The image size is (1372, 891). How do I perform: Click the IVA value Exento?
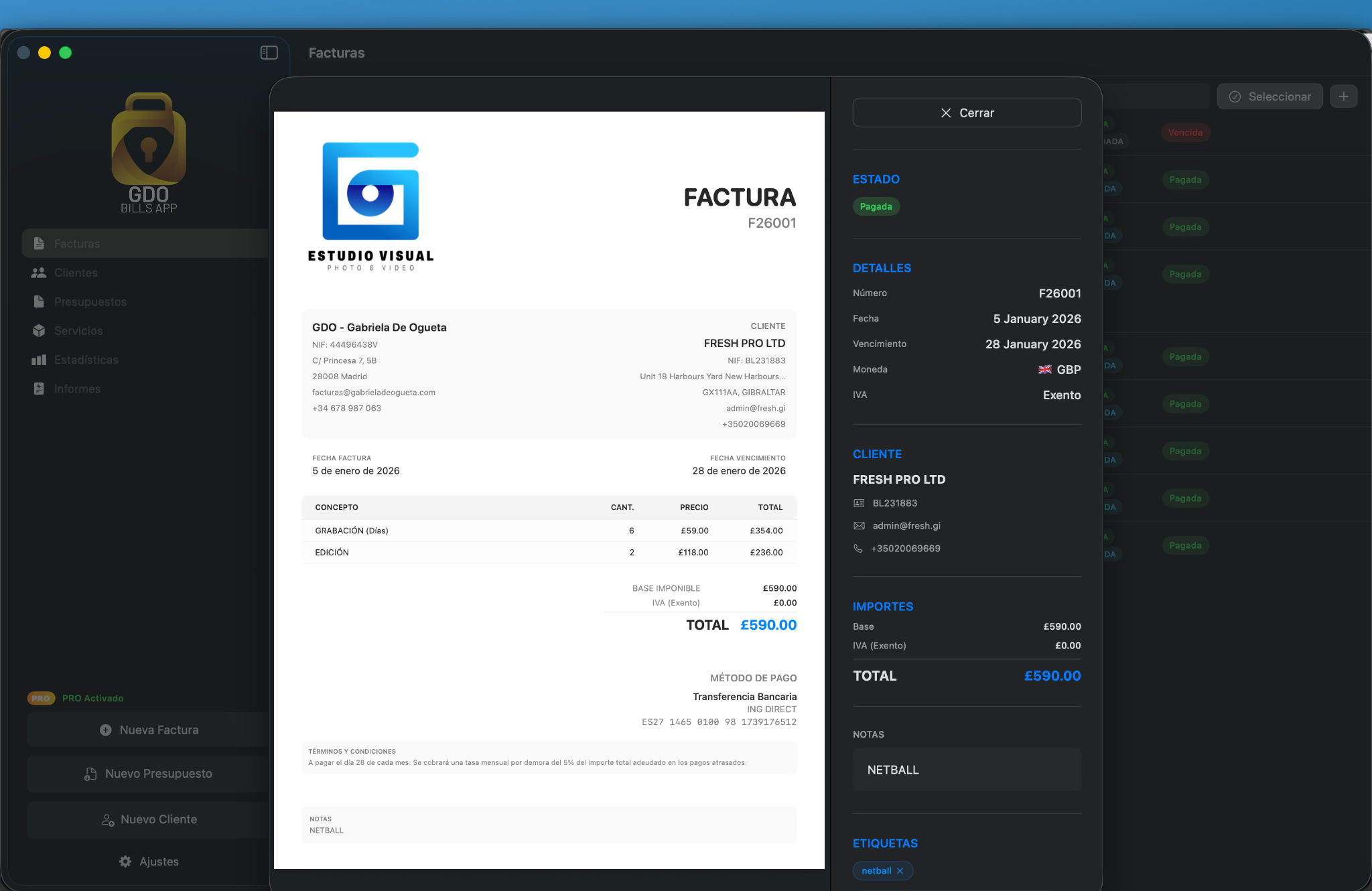click(x=1062, y=395)
